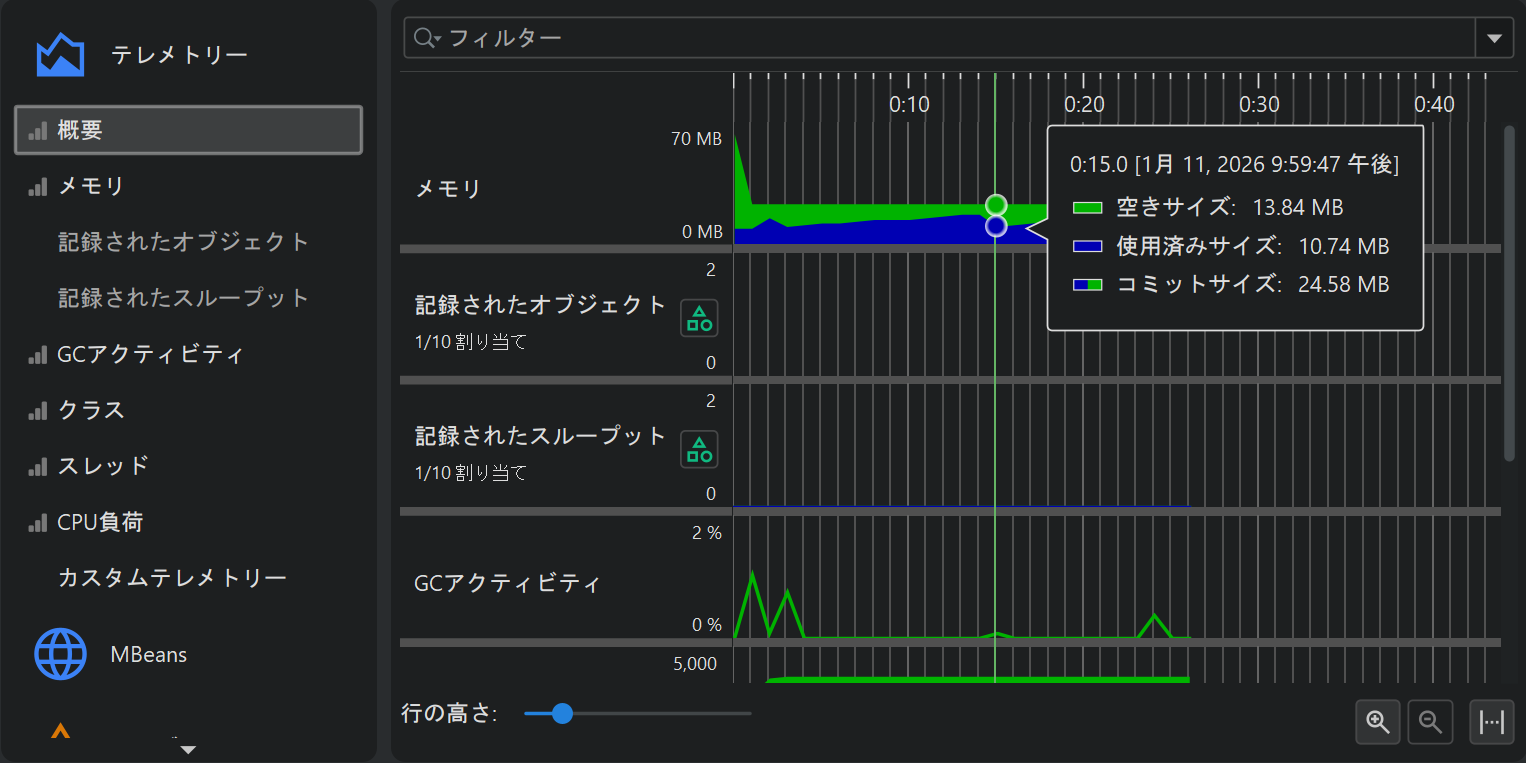Click the 13.84 MB value in tooltip
This screenshot has height=763, width=1526.
pos(1298,207)
